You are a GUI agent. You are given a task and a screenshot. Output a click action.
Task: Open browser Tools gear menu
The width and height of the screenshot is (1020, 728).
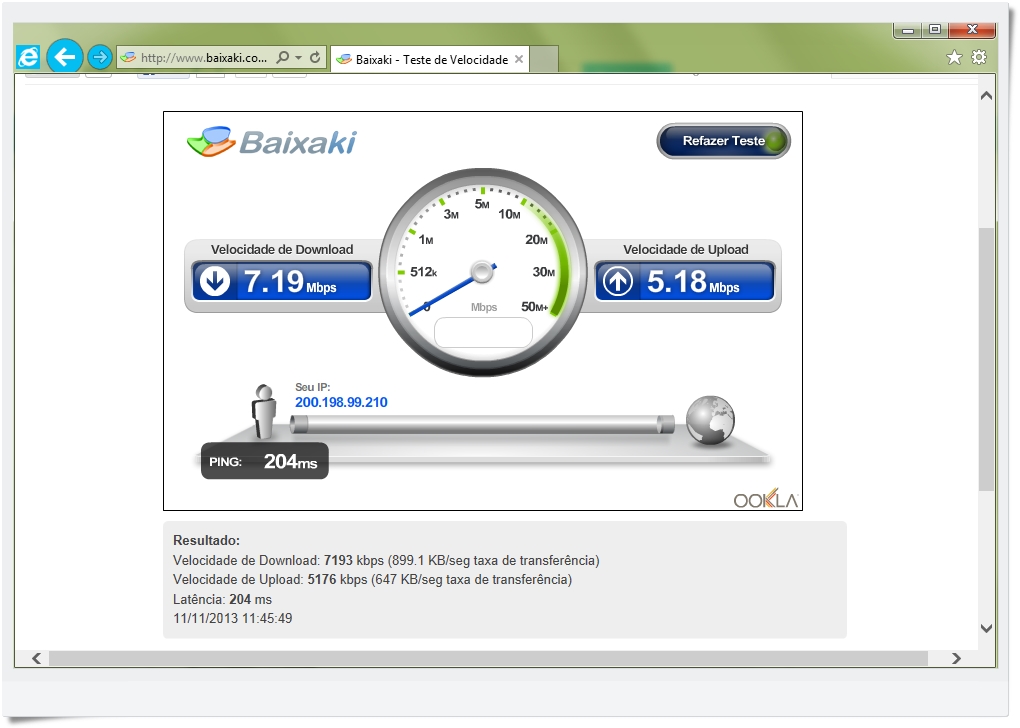coord(979,57)
